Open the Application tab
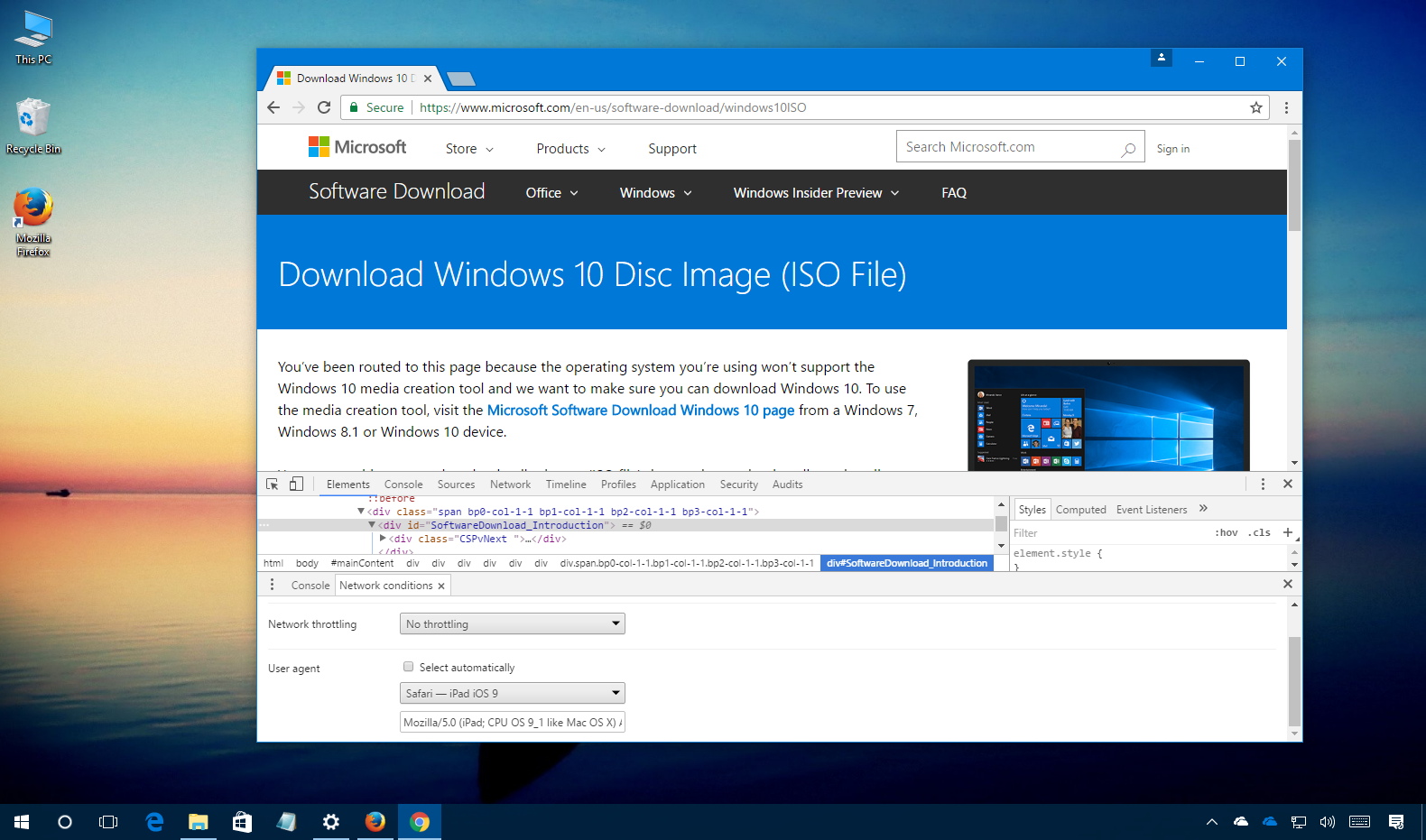Viewport: 1426px width, 840px height. tap(678, 485)
